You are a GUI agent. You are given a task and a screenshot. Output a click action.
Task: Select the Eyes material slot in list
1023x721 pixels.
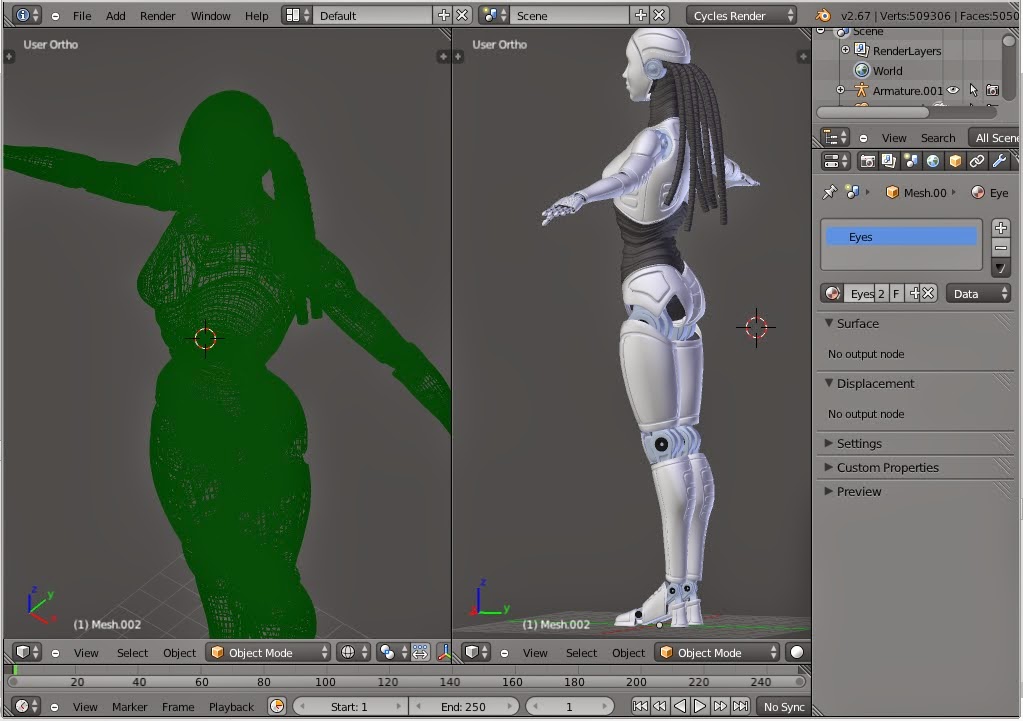pos(900,237)
